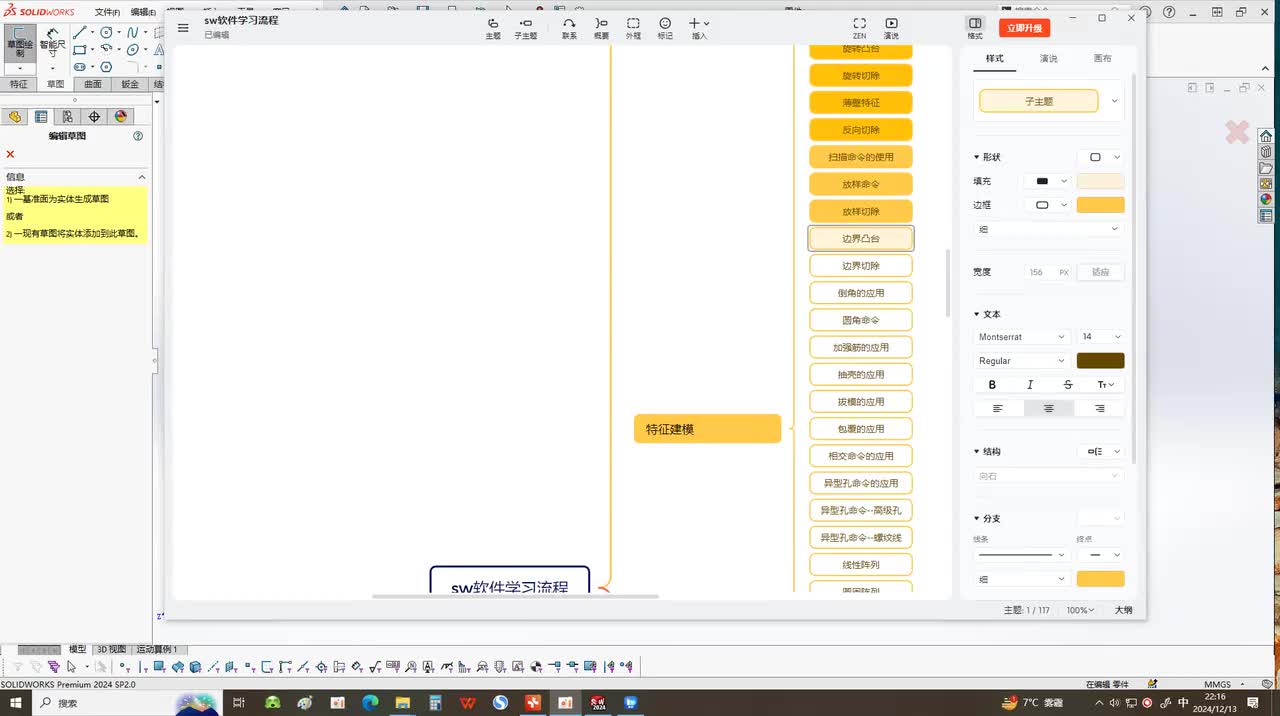Start the 演说 pitch presentation mode
1280x716 pixels.
pos(891,28)
